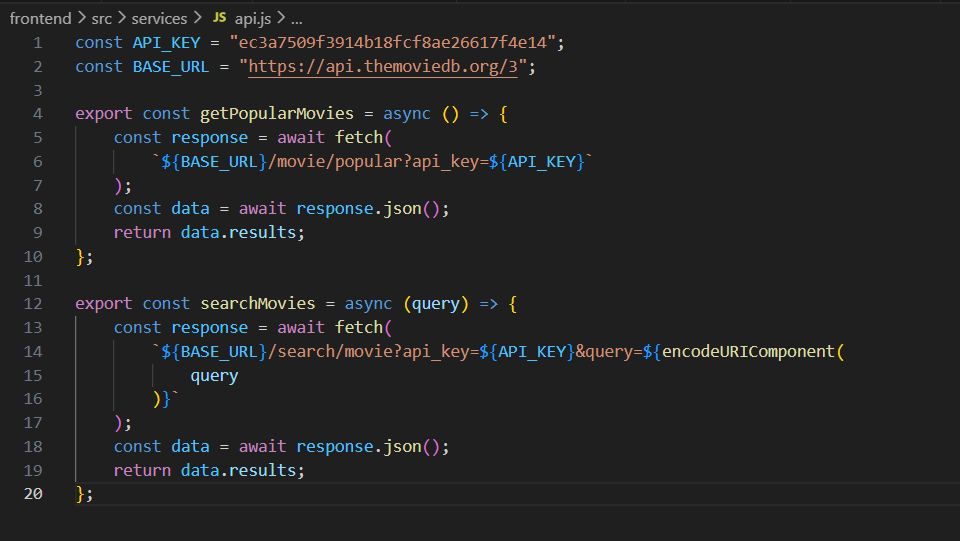The width and height of the screenshot is (960, 541).
Task: Click response.json() on line 18
Action: [x=373, y=446]
